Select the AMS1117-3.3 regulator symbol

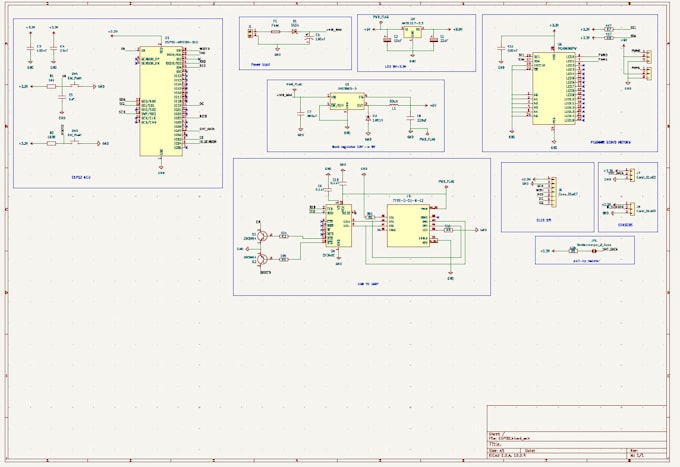pyautogui.click(x=412, y=32)
